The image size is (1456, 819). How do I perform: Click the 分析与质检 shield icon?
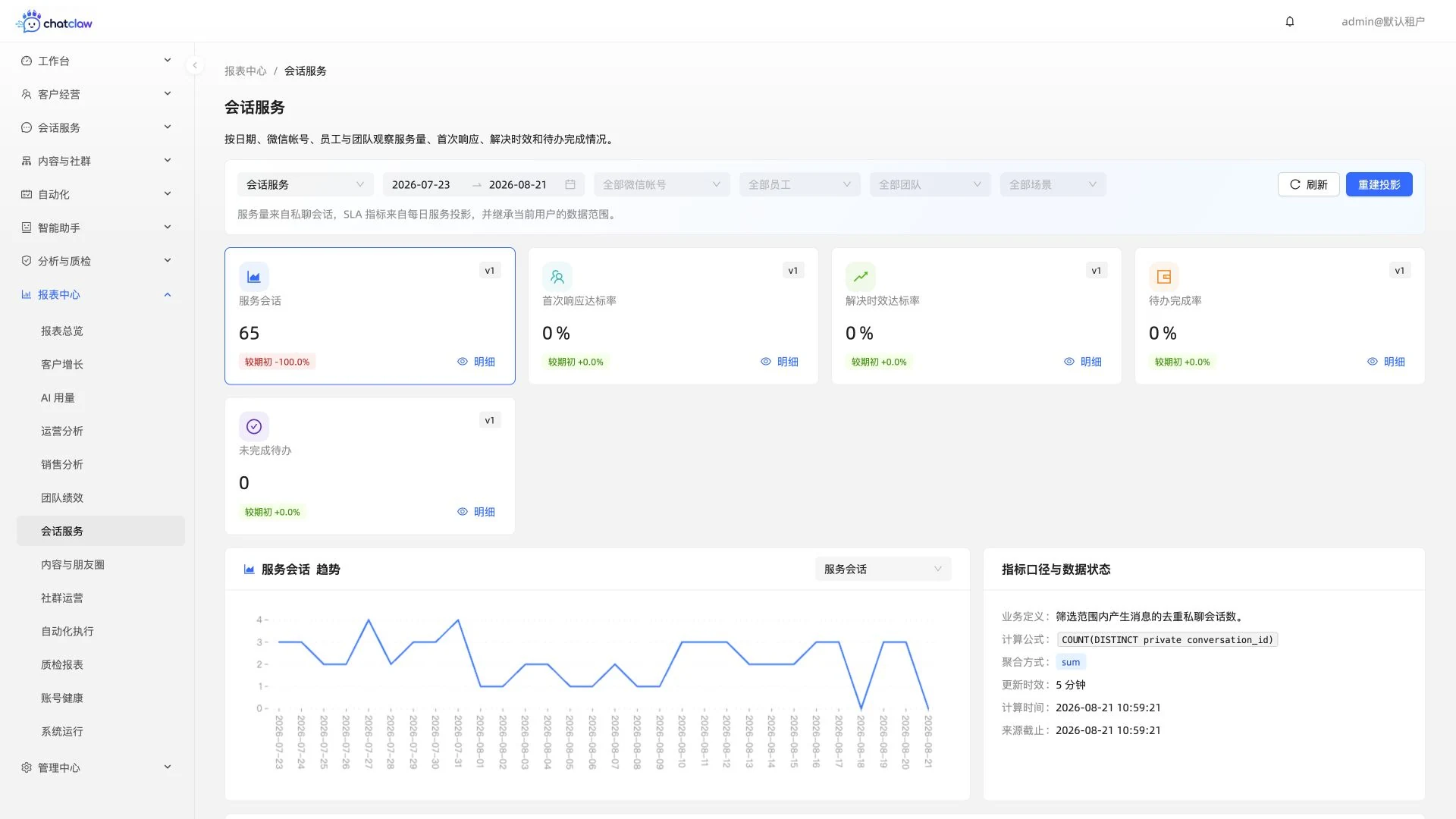coord(27,261)
